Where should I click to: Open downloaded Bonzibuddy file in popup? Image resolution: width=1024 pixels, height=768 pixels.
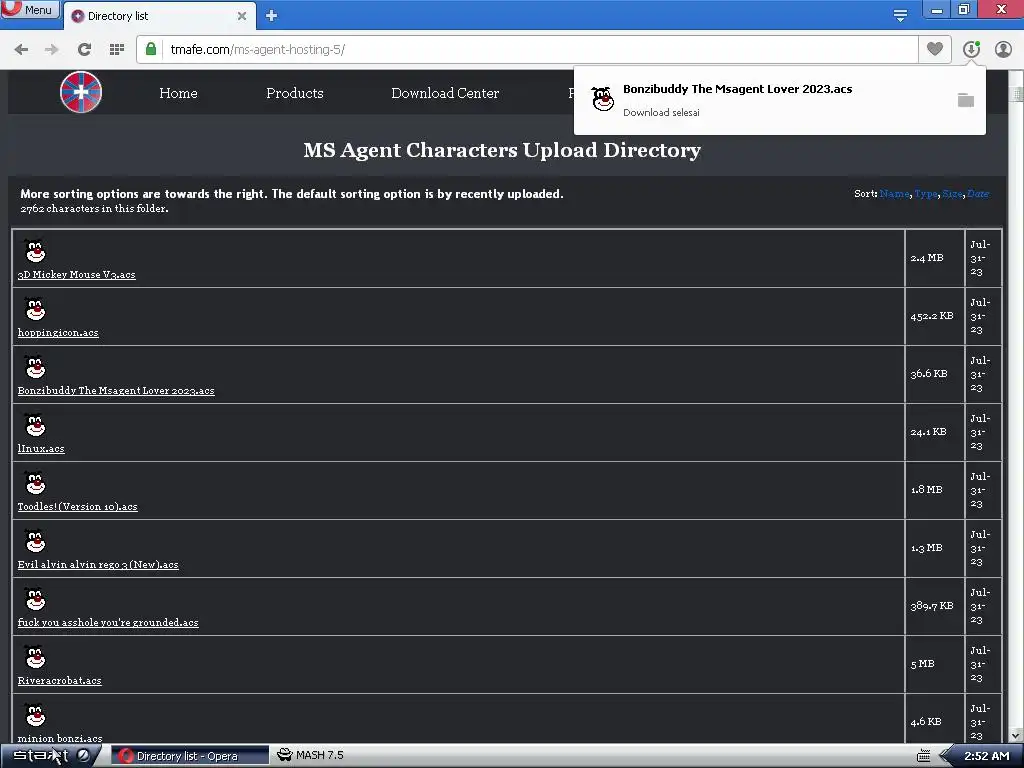click(737, 89)
